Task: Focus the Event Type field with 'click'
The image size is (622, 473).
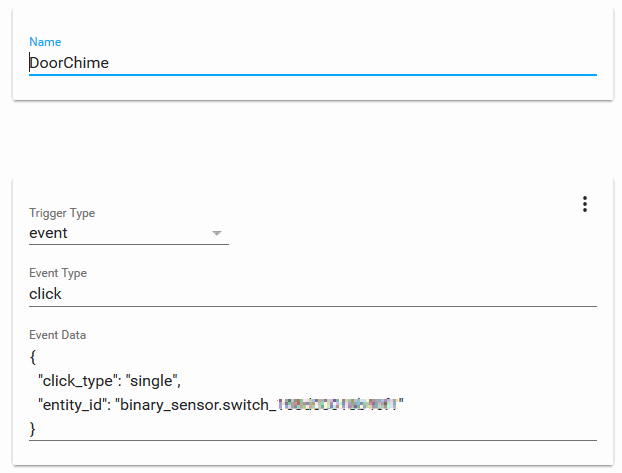Action: pos(313,294)
